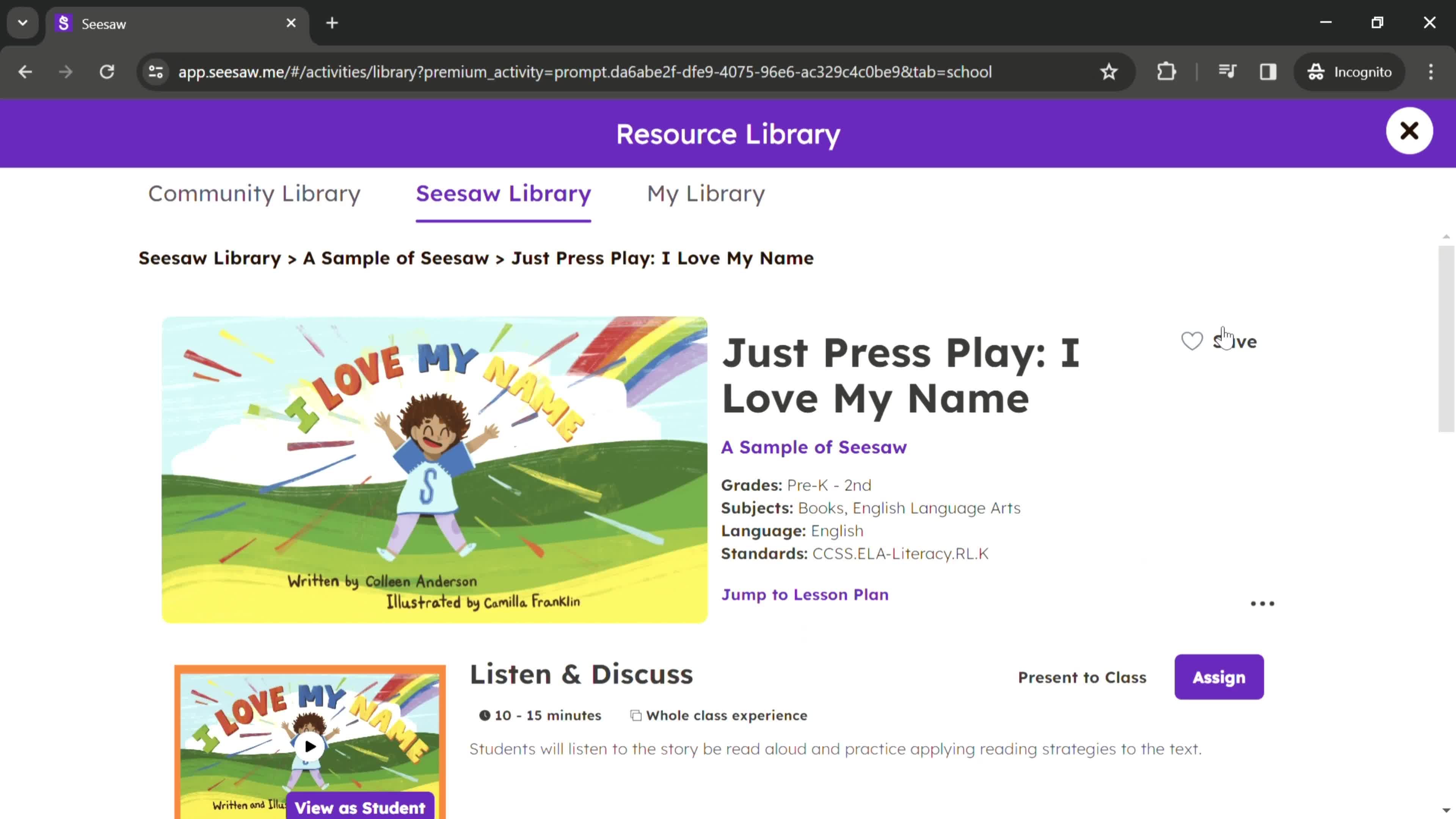Click the Listen & Discuss heading
The image size is (1456, 819).
tap(581, 674)
